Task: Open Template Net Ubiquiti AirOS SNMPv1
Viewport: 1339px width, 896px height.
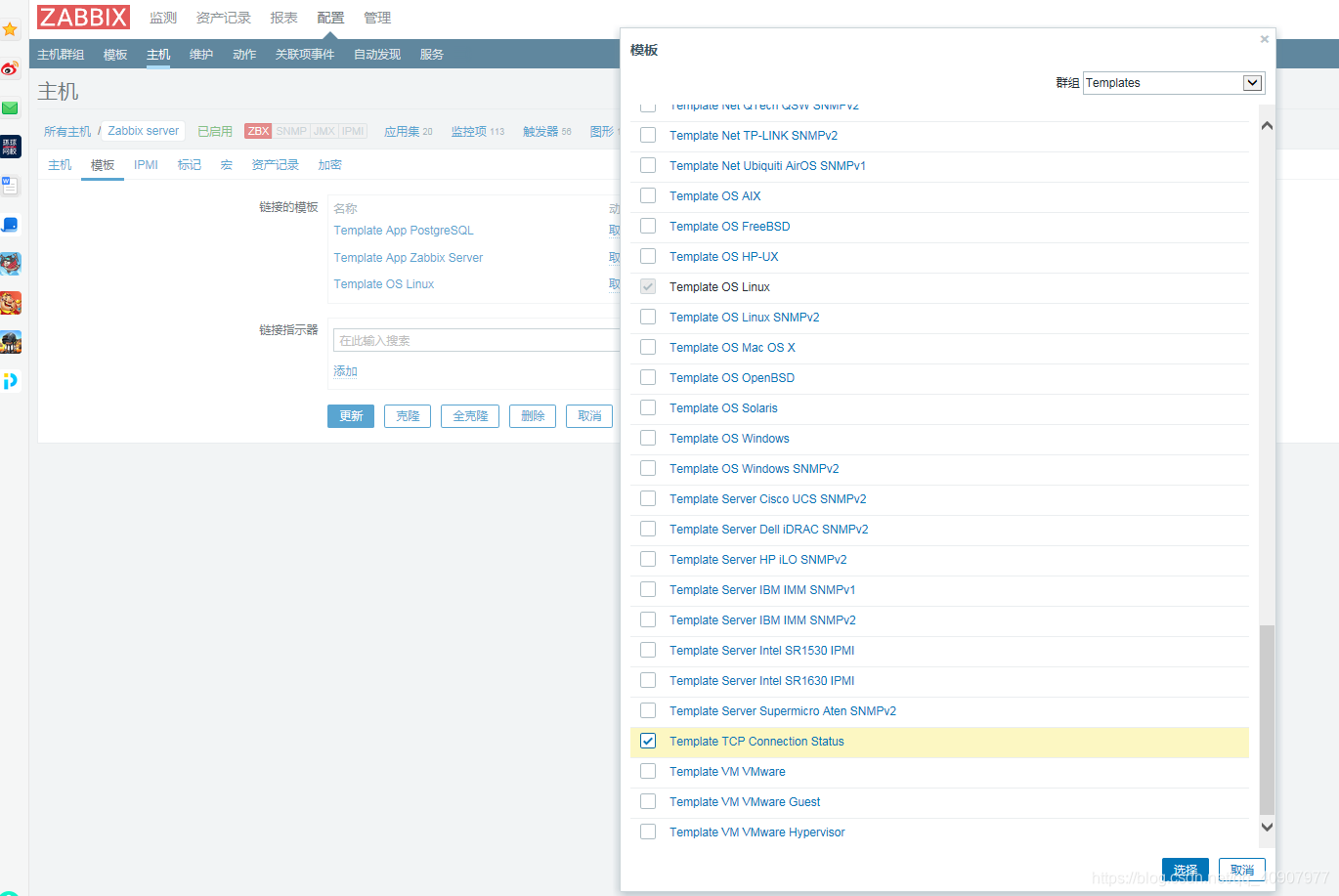Action: pos(767,166)
